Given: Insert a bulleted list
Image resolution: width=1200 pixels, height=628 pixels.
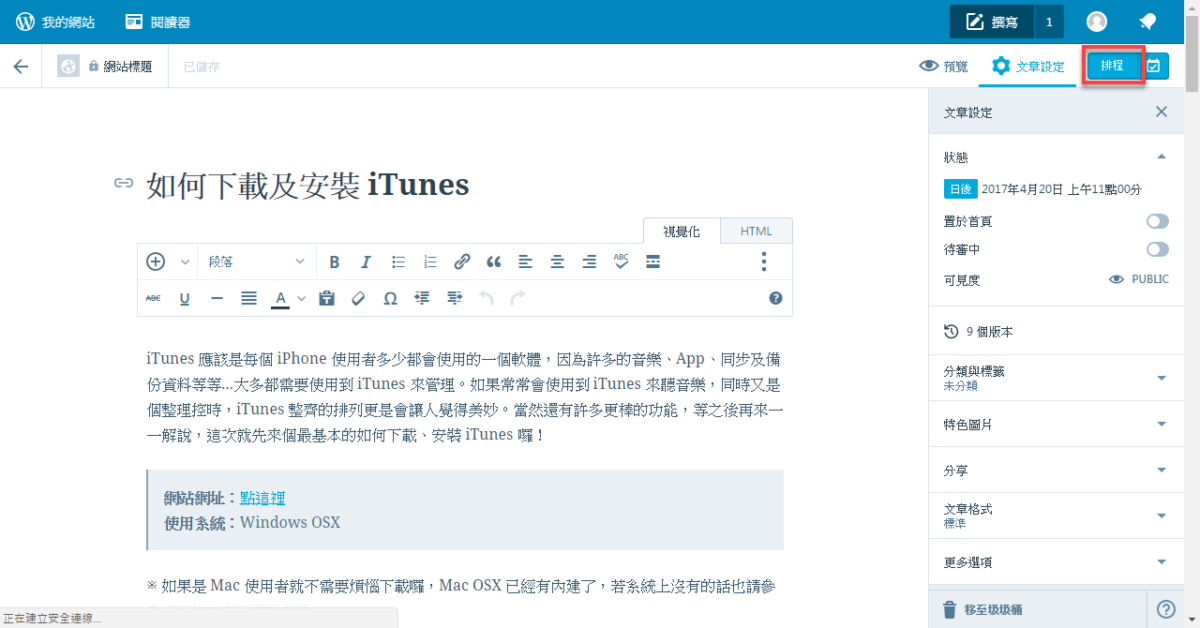Looking at the screenshot, I should click(x=398, y=262).
